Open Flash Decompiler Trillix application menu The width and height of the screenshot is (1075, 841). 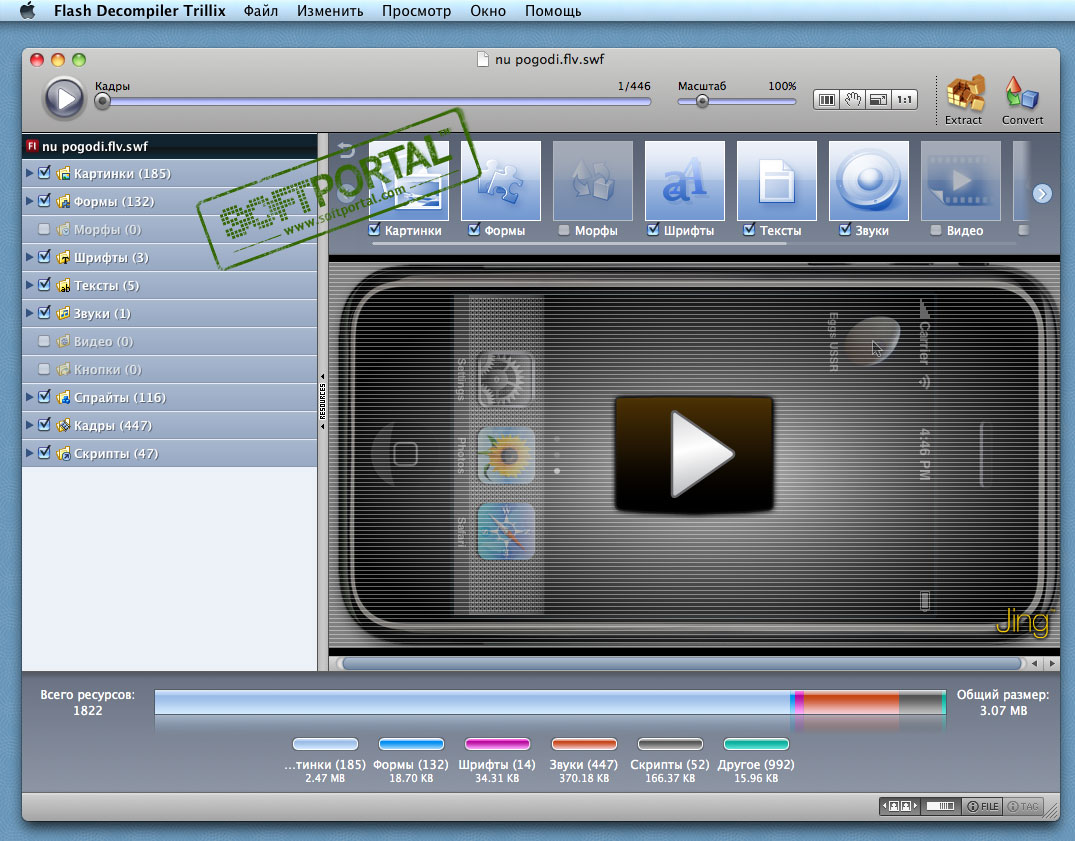tap(140, 11)
